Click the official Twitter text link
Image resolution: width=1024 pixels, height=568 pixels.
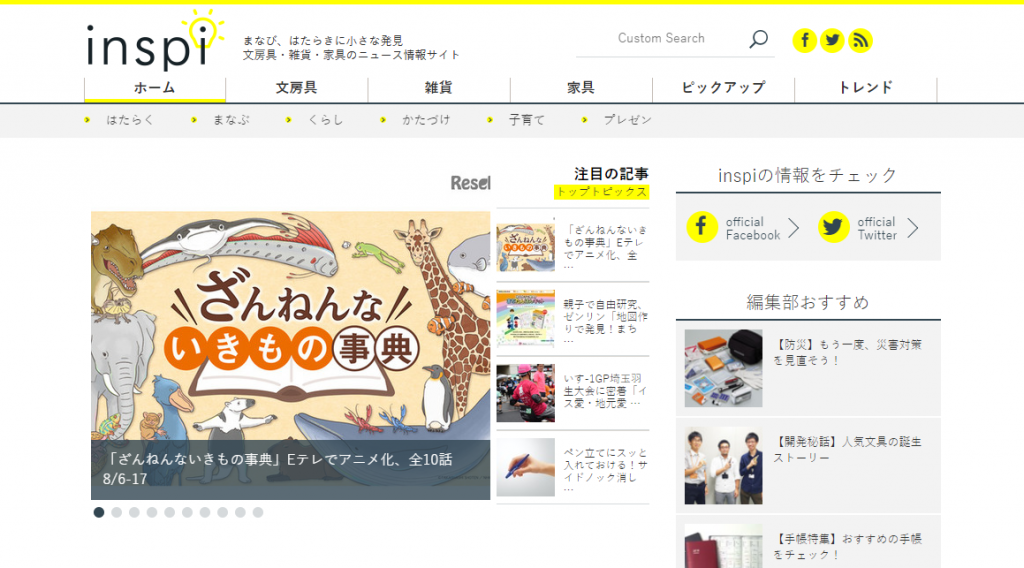click(x=876, y=229)
